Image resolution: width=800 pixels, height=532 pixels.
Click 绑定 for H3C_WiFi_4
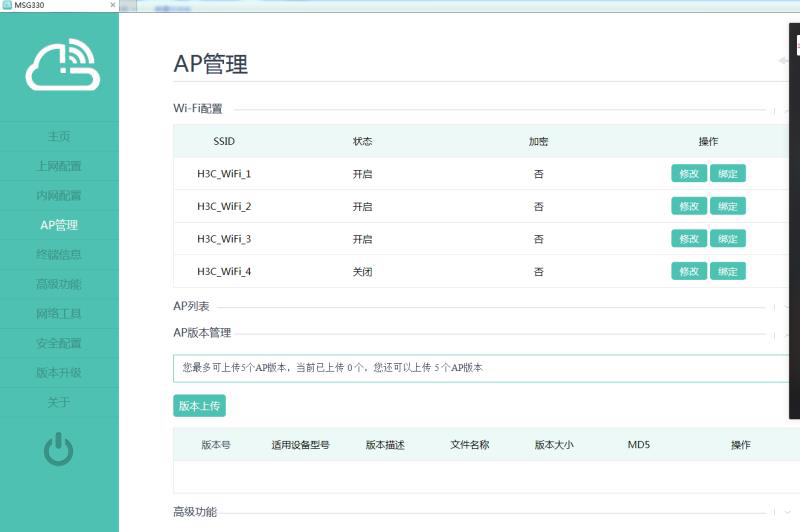[x=728, y=271]
